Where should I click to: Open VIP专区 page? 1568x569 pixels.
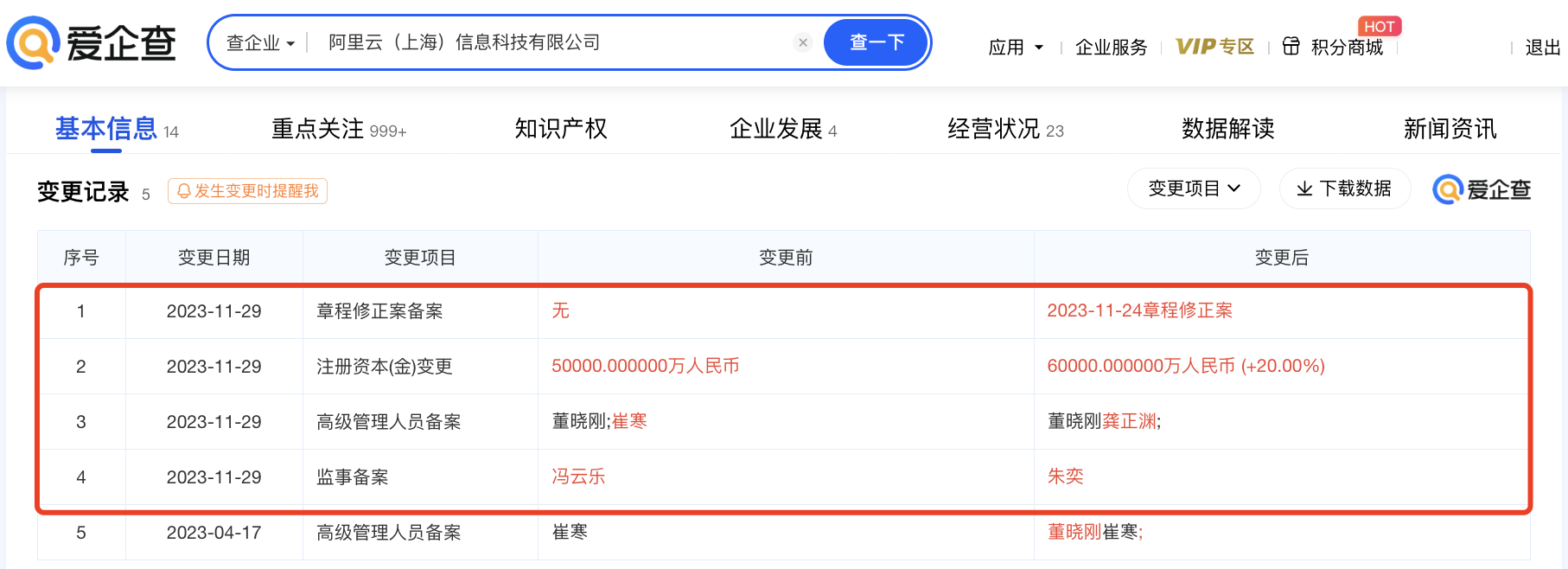1214,47
